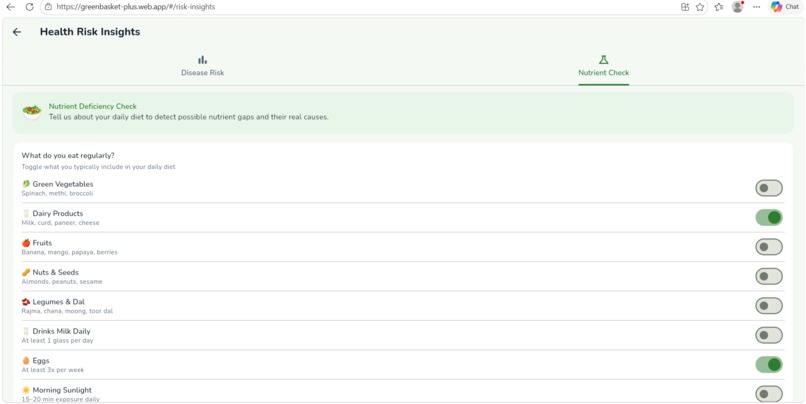The width and height of the screenshot is (806, 404).
Task: Open the browser split screen icon
Action: 685,7
